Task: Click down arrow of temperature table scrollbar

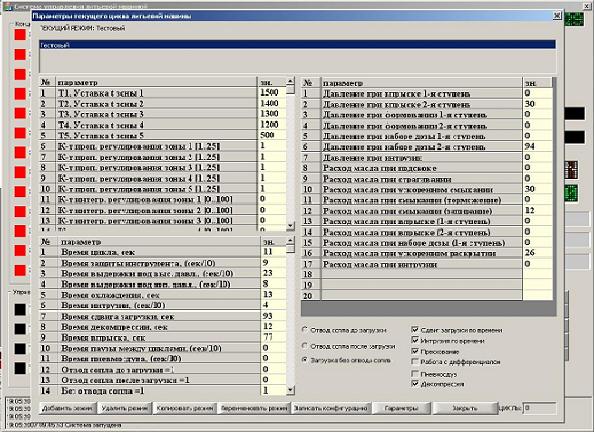Action: point(290,226)
